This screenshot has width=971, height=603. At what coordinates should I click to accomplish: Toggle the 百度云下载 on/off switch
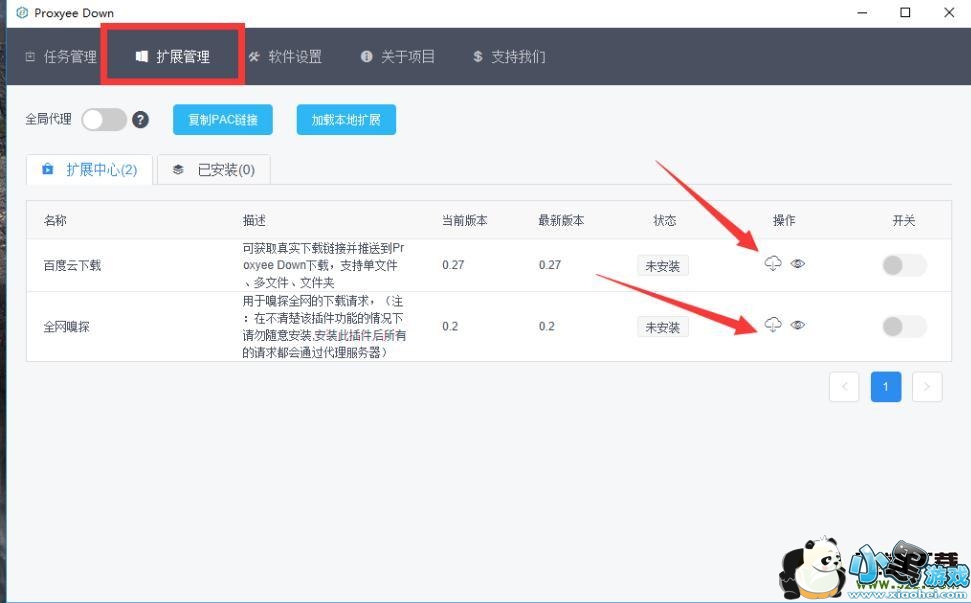[904, 265]
